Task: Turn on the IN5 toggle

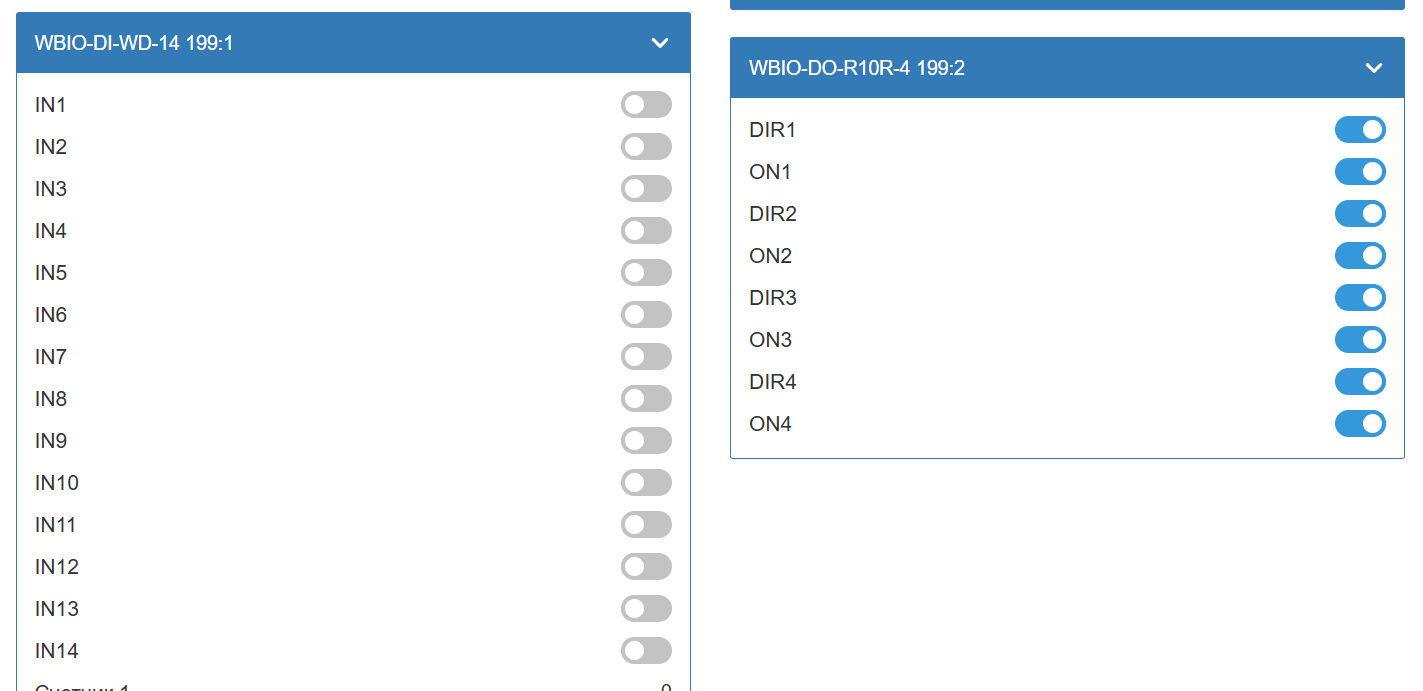Action: [646, 273]
